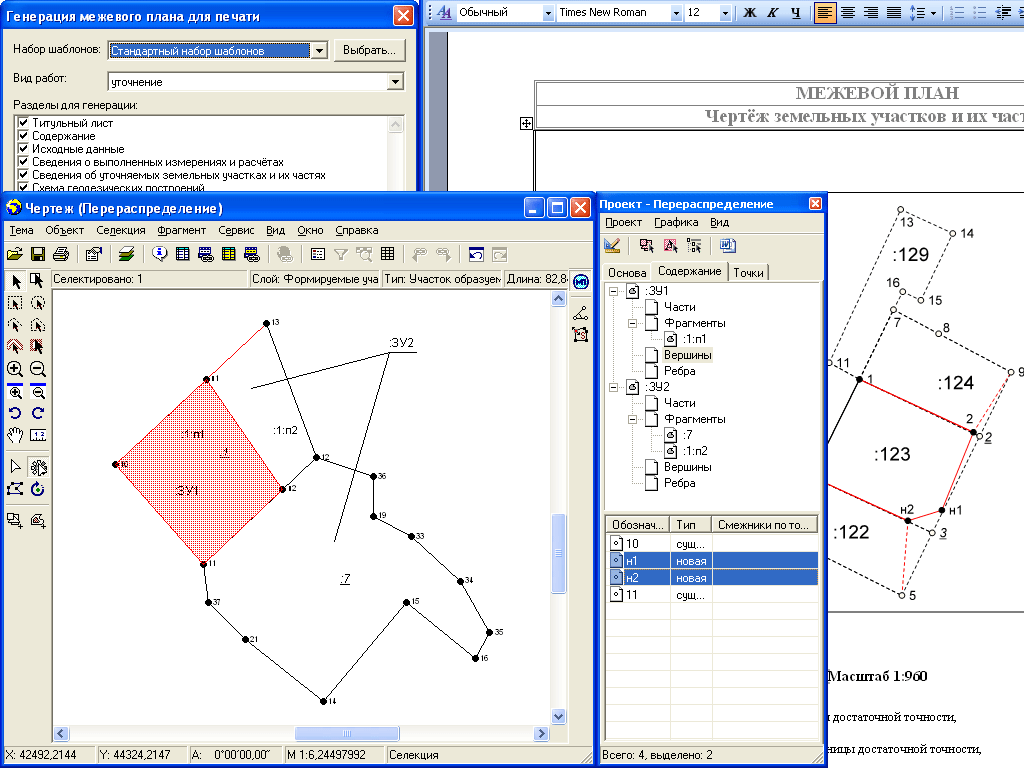Screen dimensions: 1024x768
Task: Open the 'Селекция' menu
Action: pyautogui.click(x=121, y=230)
